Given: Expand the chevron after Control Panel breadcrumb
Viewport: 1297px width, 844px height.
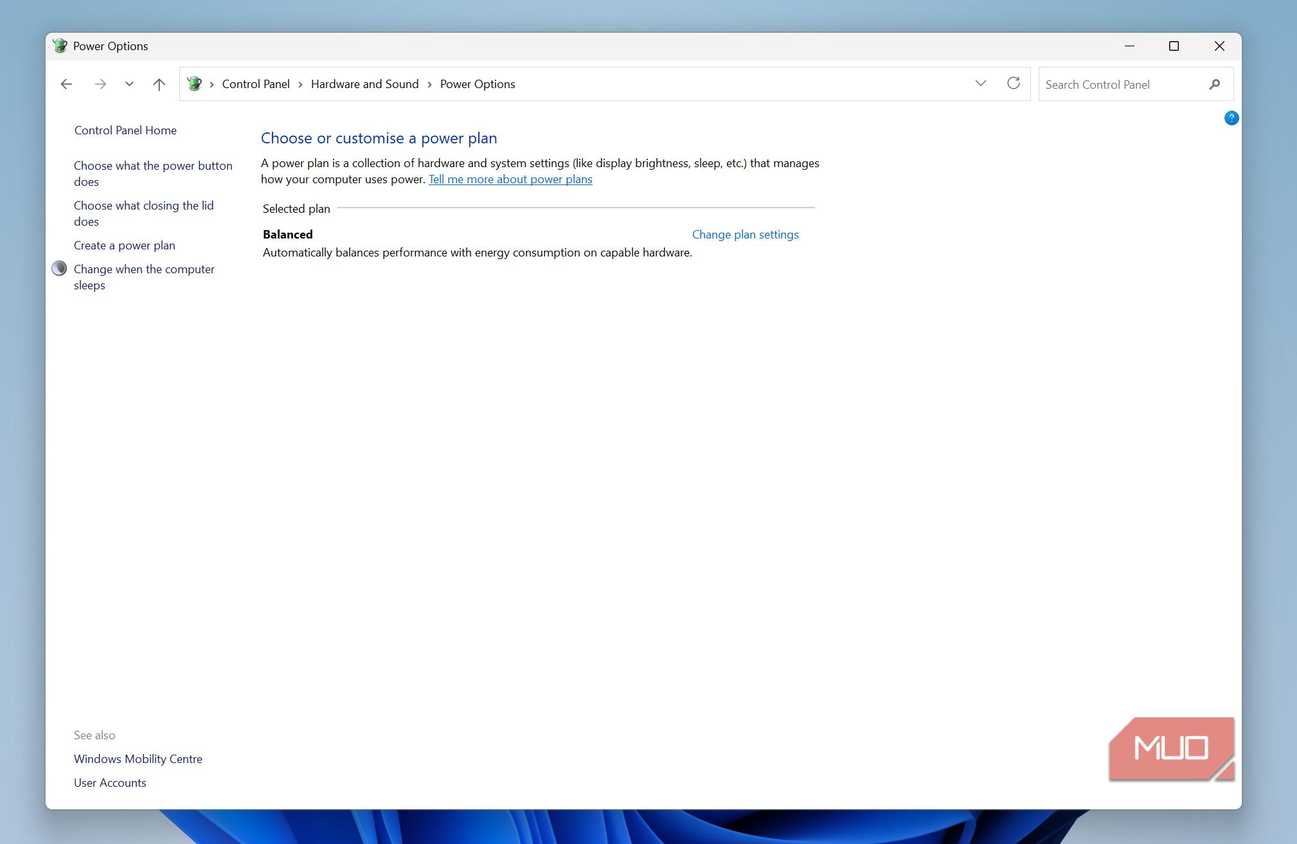Looking at the screenshot, I should pyautogui.click(x=300, y=84).
